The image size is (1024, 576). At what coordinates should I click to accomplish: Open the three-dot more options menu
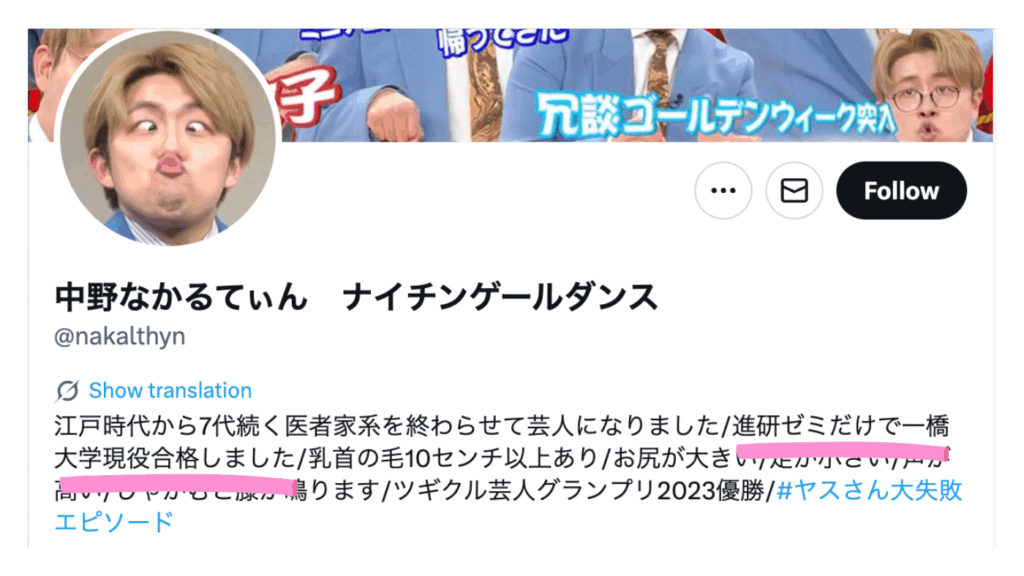(x=723, y=191)
